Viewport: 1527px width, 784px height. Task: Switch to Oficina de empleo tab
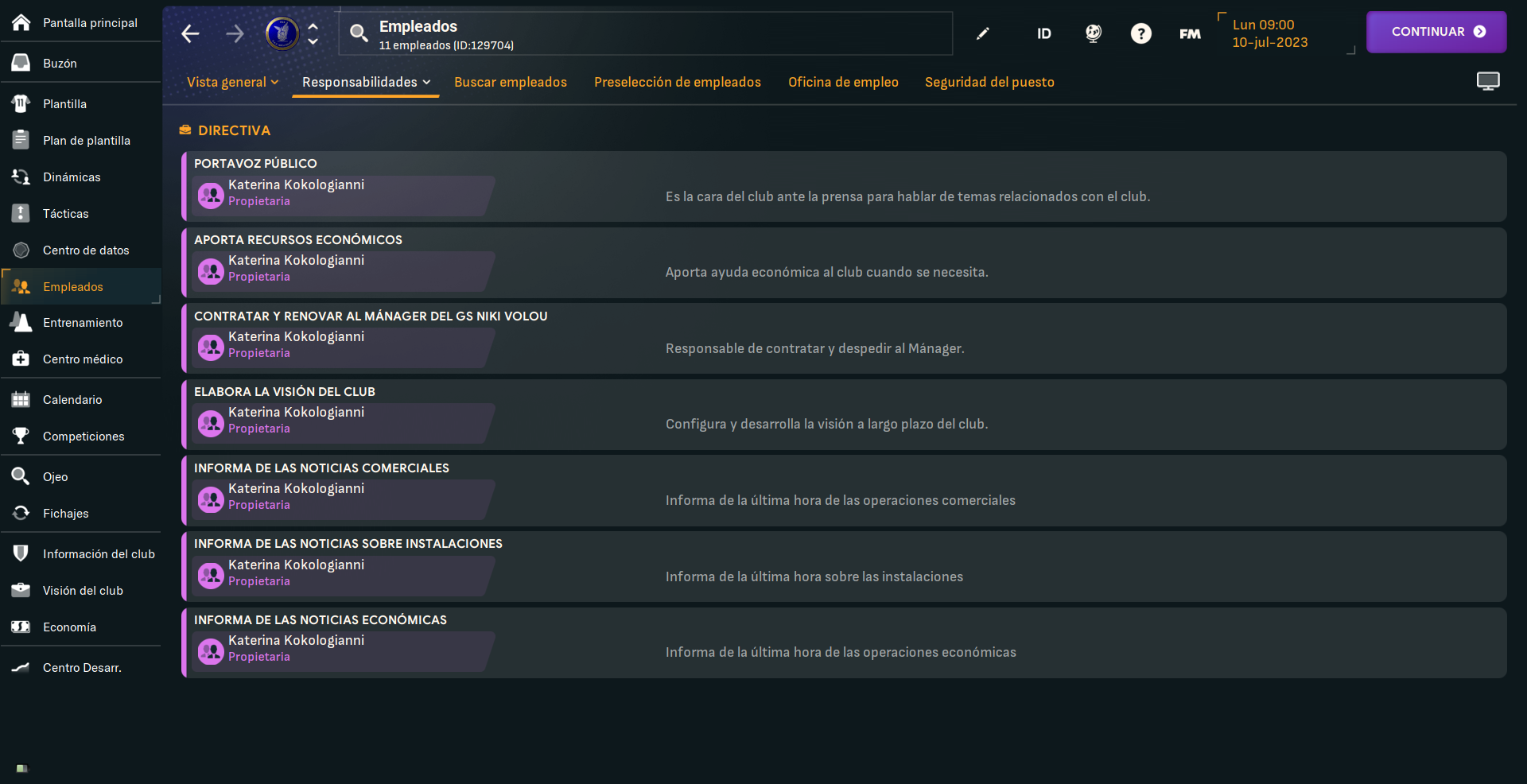[x=843, y=82]
